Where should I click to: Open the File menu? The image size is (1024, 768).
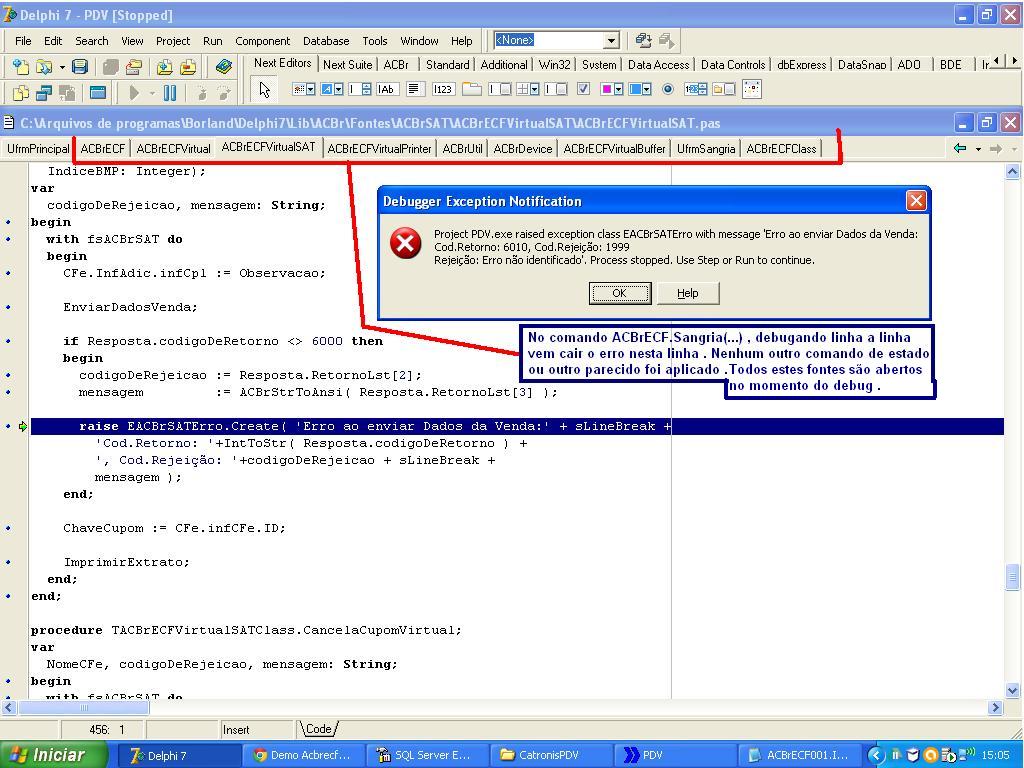pyautogui.click(x=23, y=40)
